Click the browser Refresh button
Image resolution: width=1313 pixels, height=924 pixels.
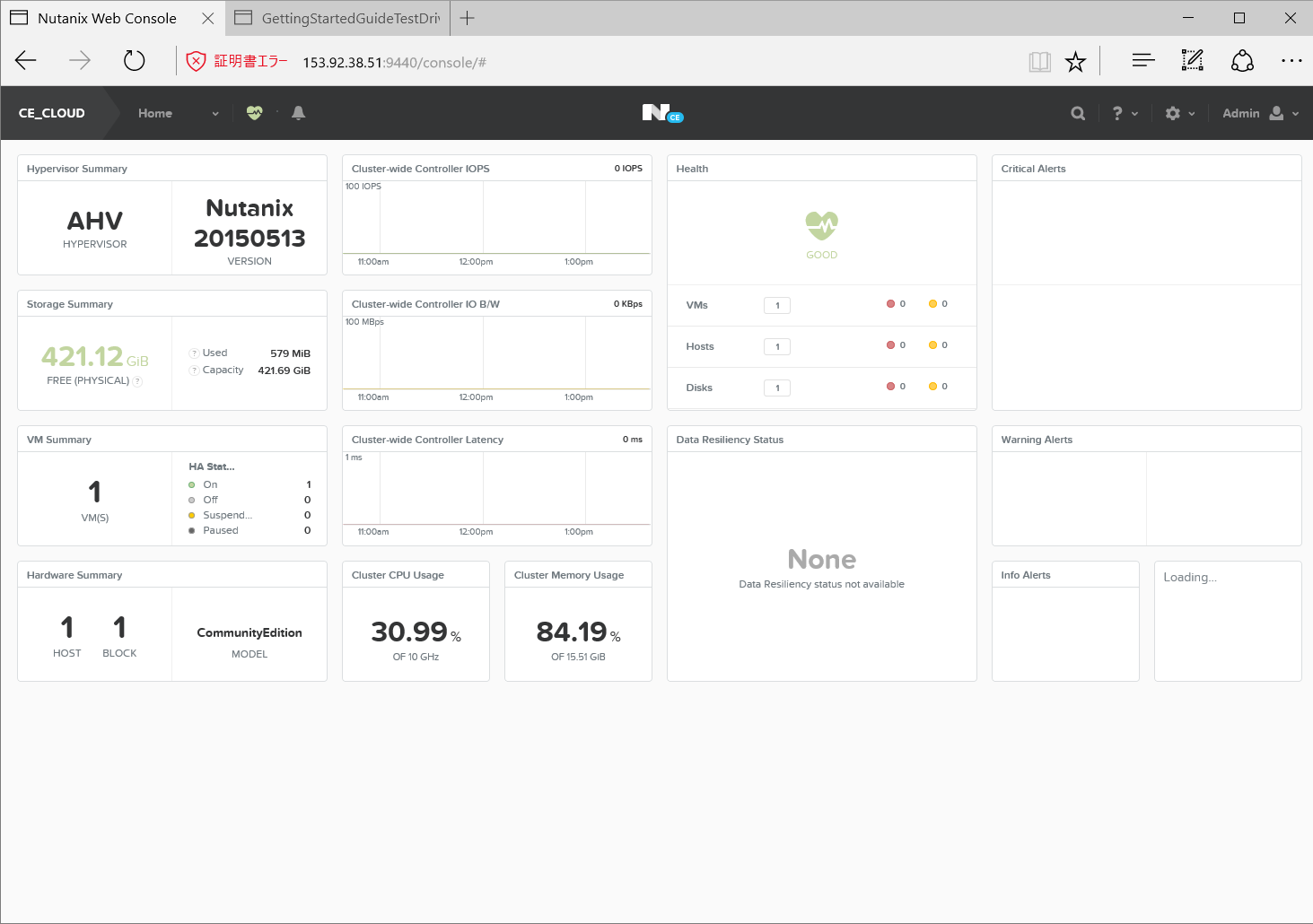coord(134,61)
